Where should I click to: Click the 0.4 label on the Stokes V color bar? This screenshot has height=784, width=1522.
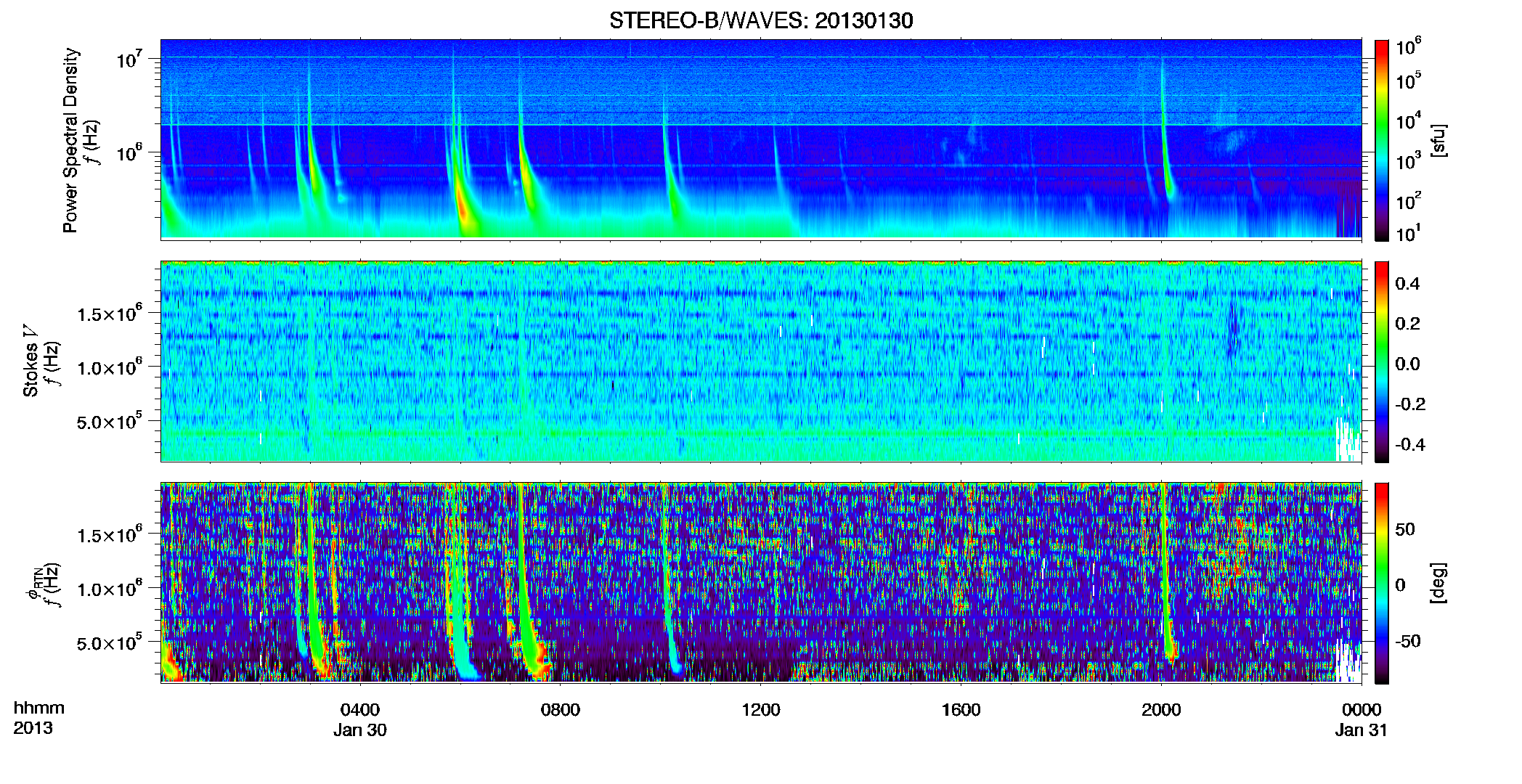coord(1407,284)
